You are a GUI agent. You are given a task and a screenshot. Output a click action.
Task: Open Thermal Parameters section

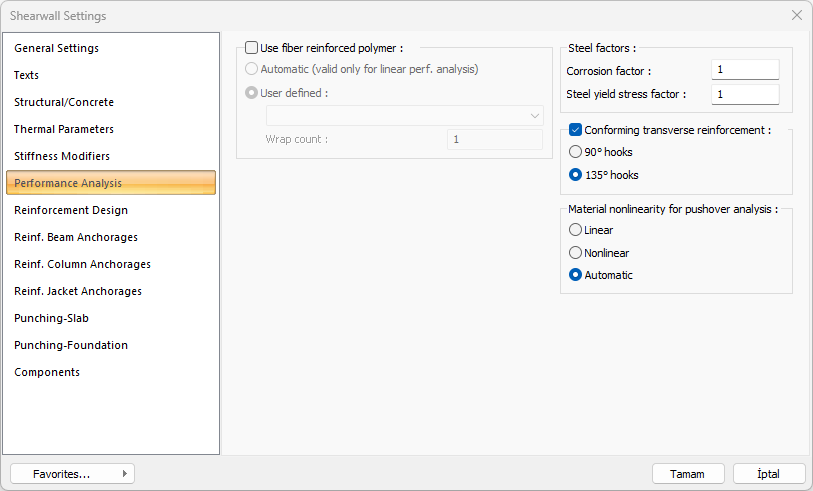click(x=64, y=129)
